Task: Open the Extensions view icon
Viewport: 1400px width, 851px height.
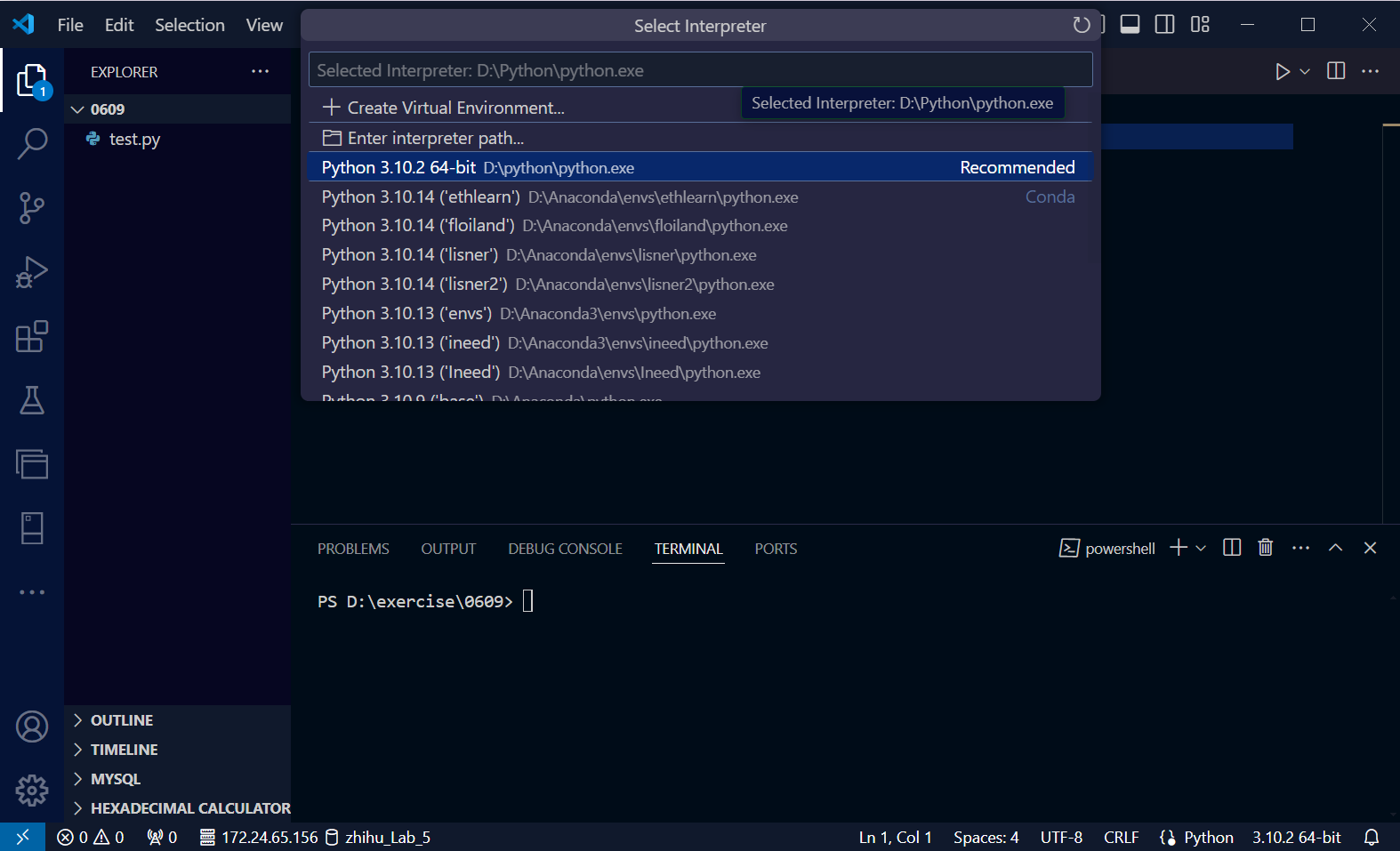Action: tap(32, 336)
